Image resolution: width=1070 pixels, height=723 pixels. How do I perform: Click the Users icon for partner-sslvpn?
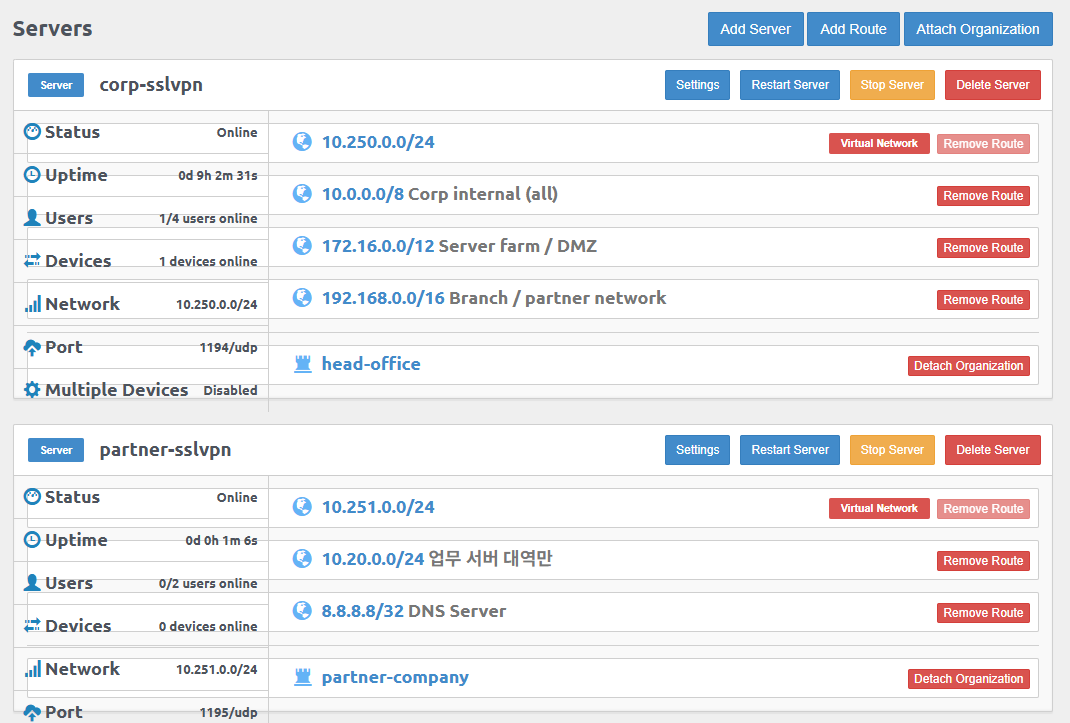click(32, 583)
